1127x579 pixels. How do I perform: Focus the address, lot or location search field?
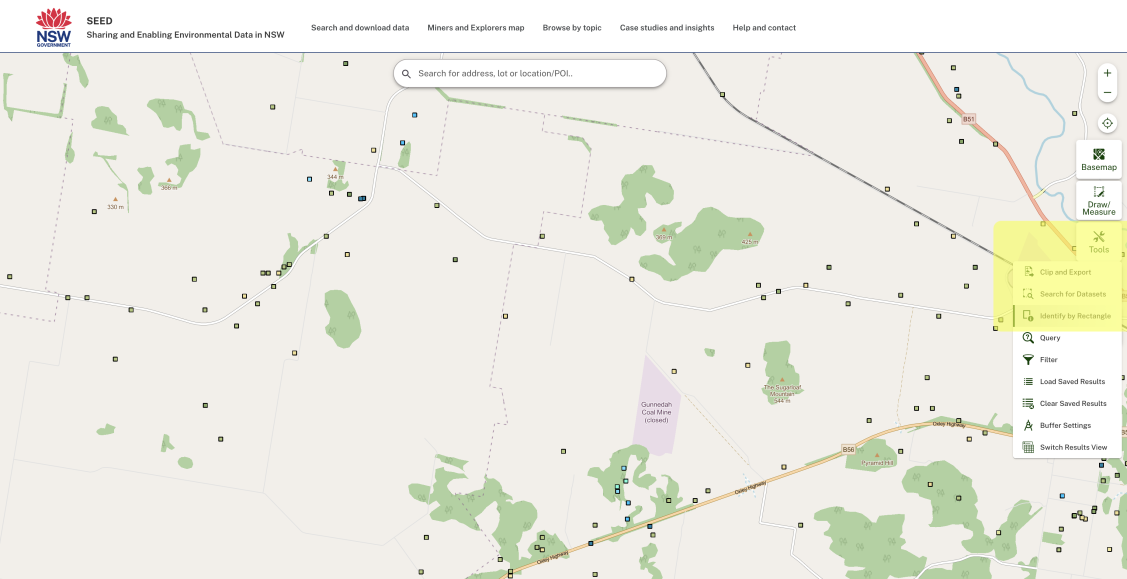(530, 73)
